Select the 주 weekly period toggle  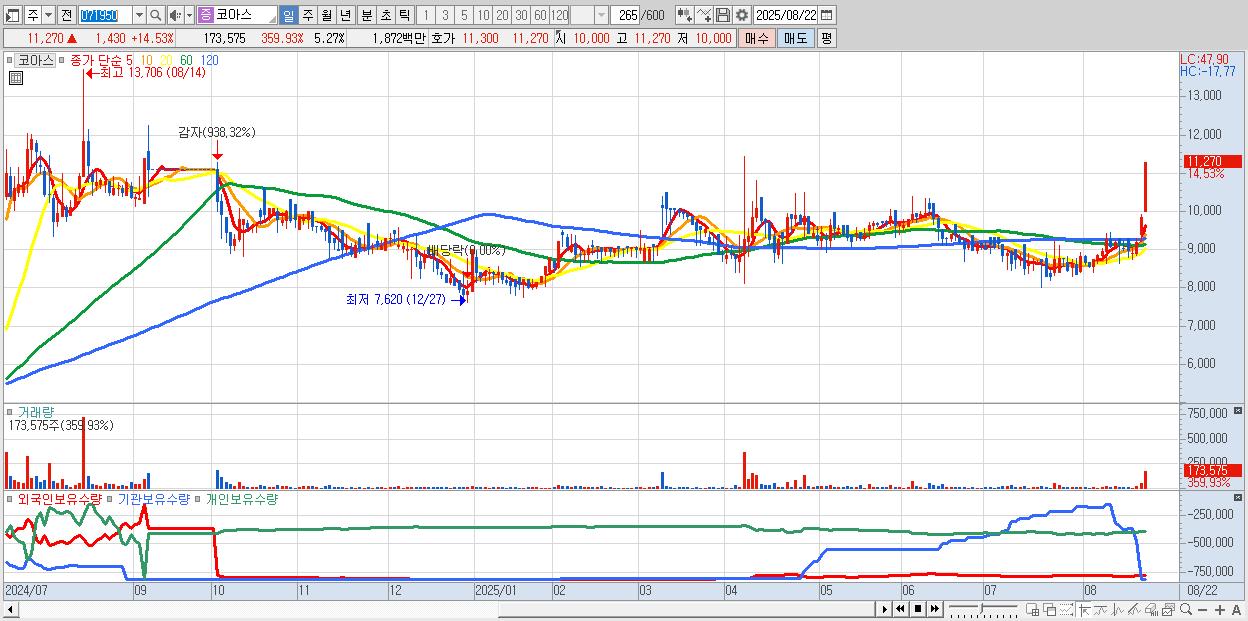pyautogui.click(x=307, y=15)
